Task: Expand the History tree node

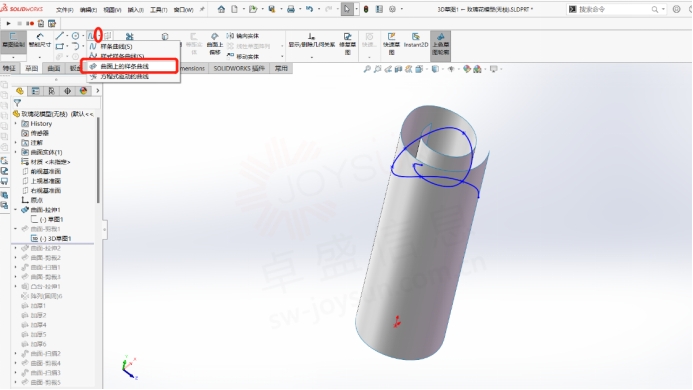Action: 16,124
